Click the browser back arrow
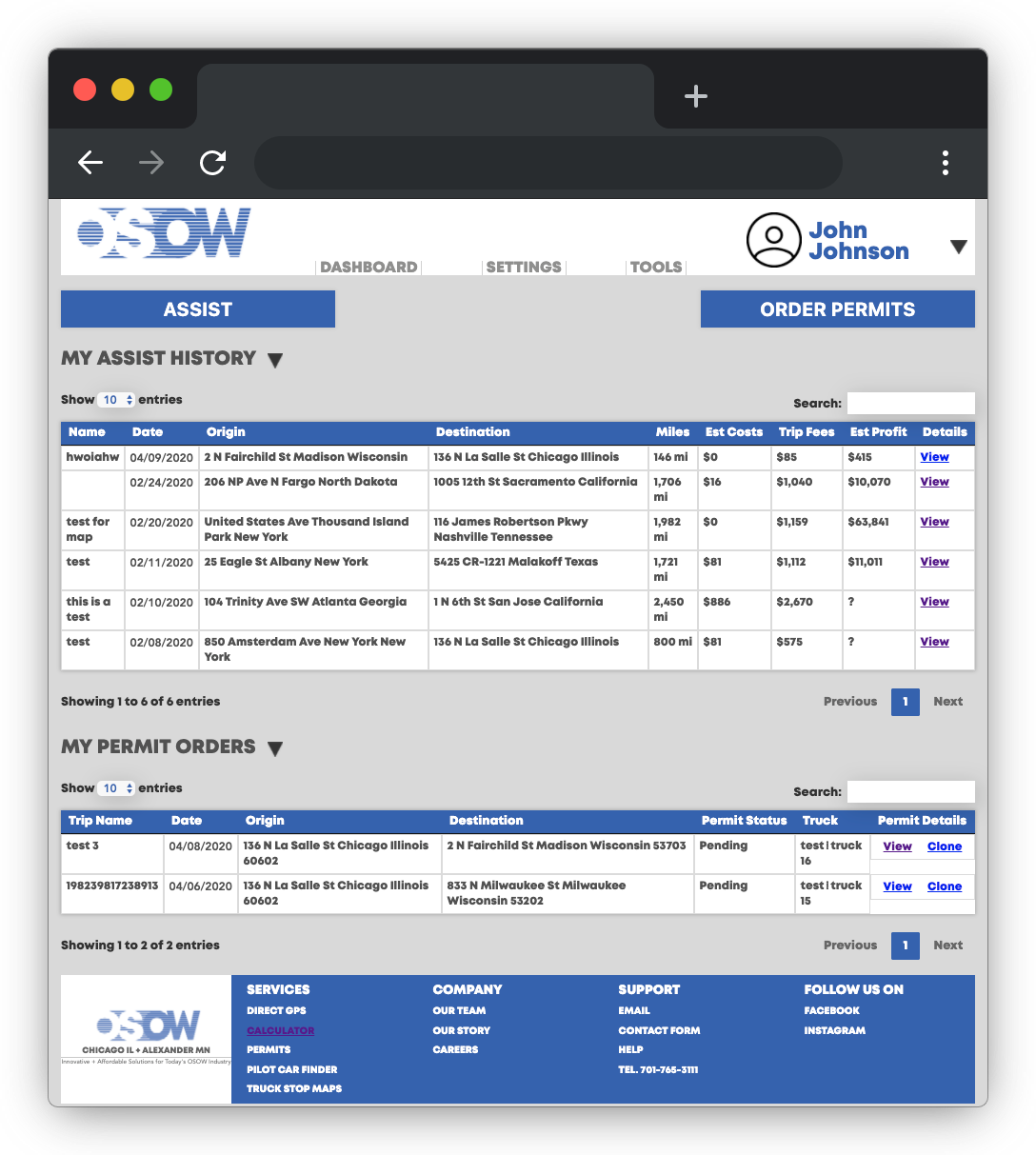Viewport: 1036px width, 1155px height. pos(90,163)
